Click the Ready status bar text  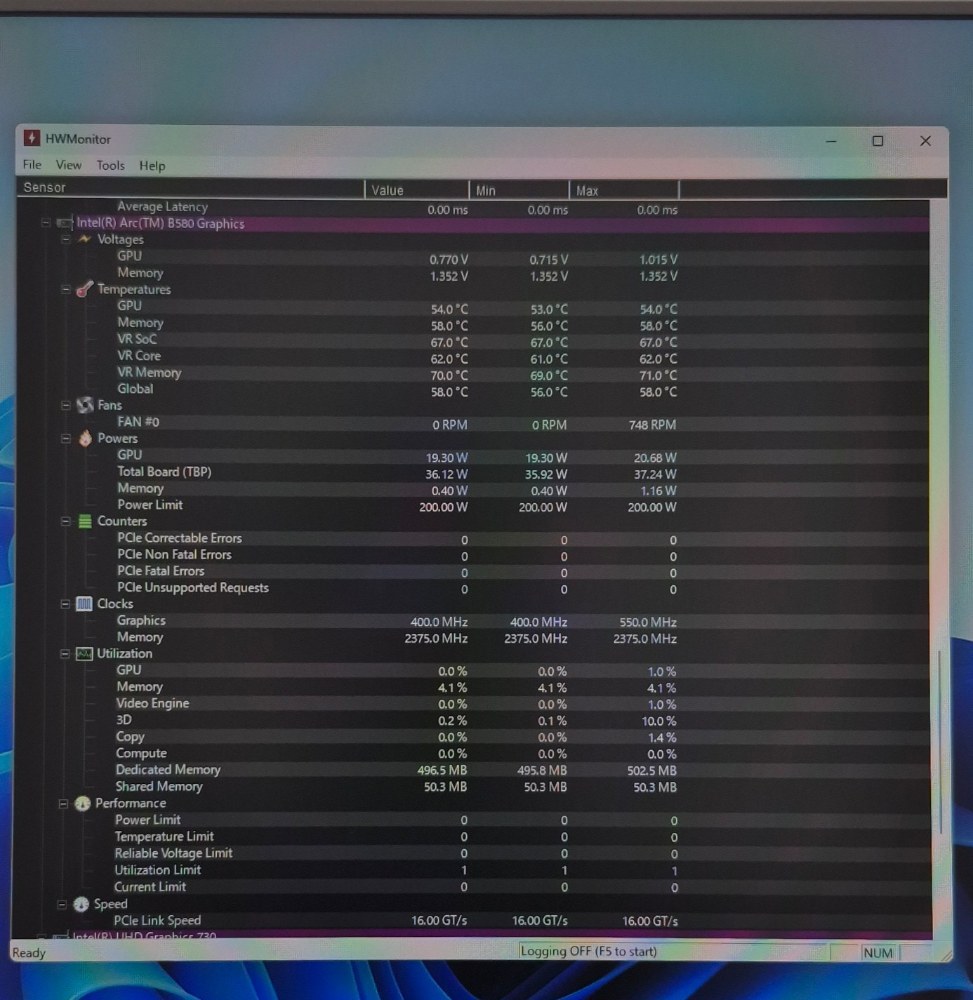(x=29, y=953)
